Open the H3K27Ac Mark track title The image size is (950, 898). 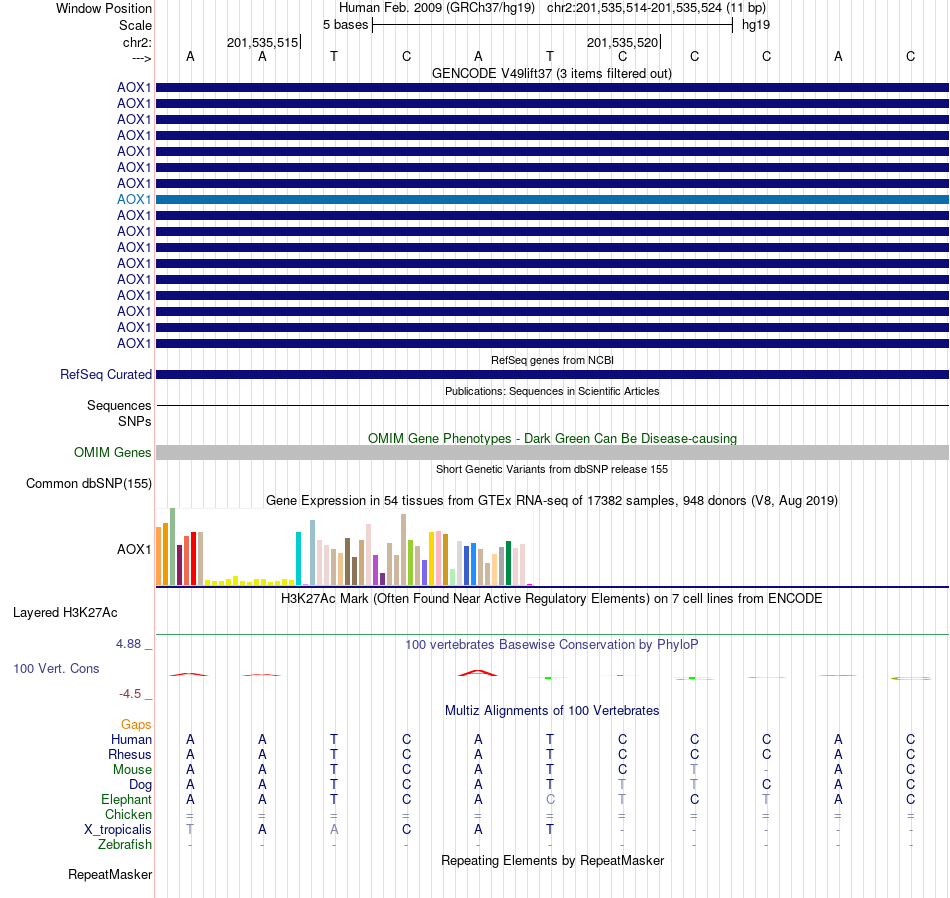(551, 599)
